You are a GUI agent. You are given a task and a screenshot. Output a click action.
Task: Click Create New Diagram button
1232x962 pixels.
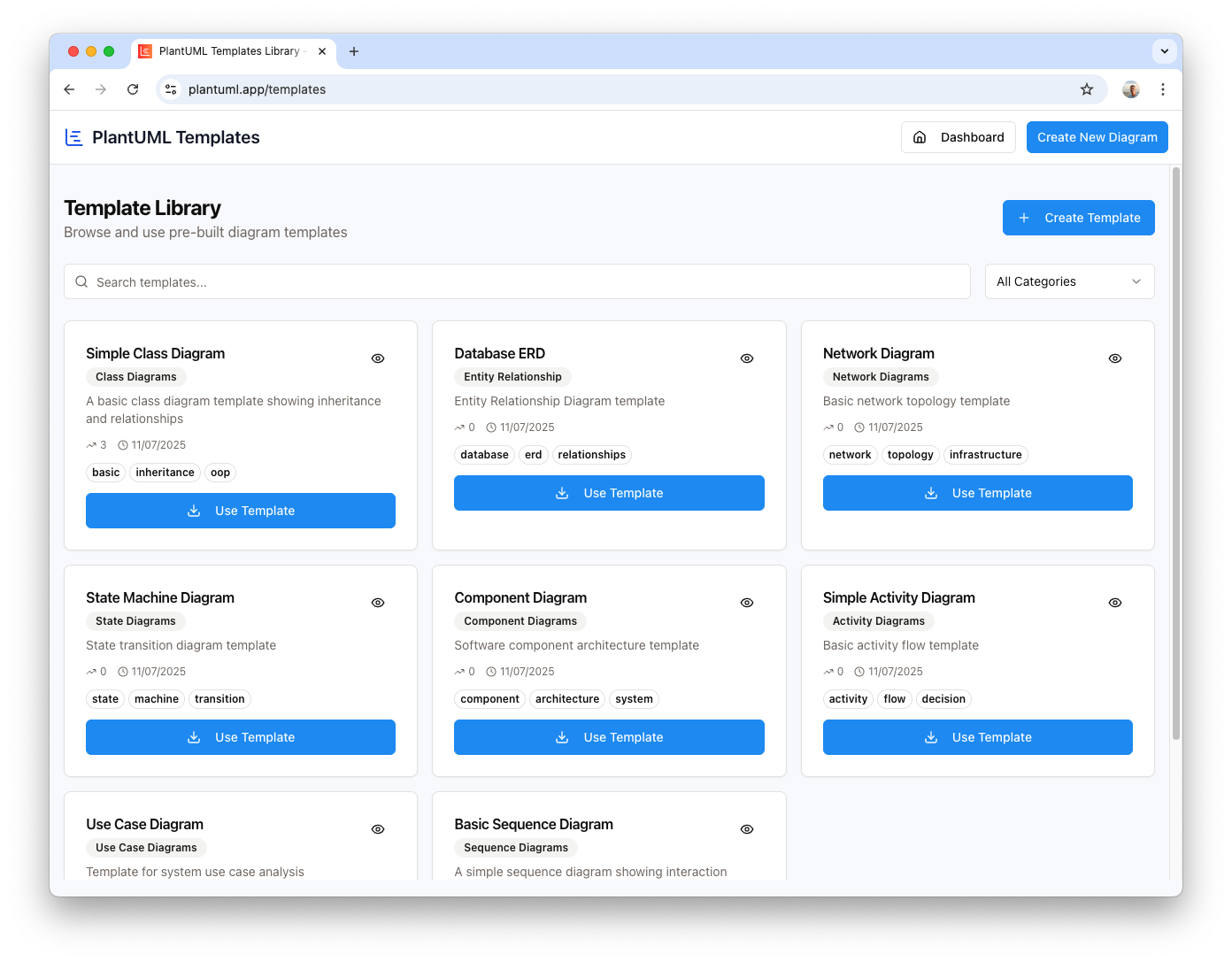pyautogui.click(x=1097, y=137)
